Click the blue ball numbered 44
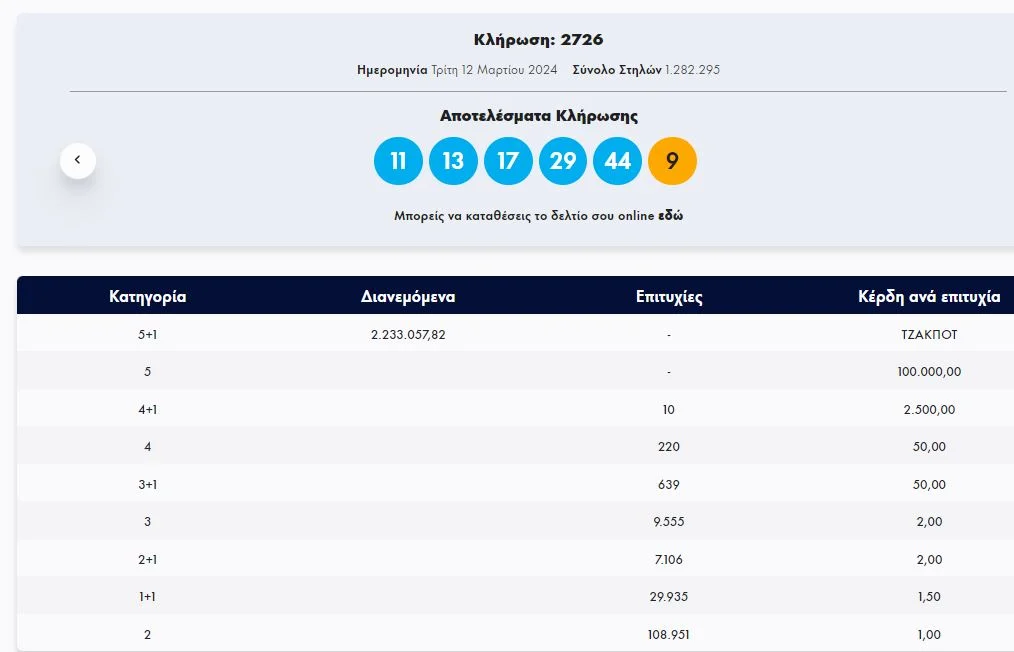This screenshot has height=652, width=1014. [x=618, y=161]
